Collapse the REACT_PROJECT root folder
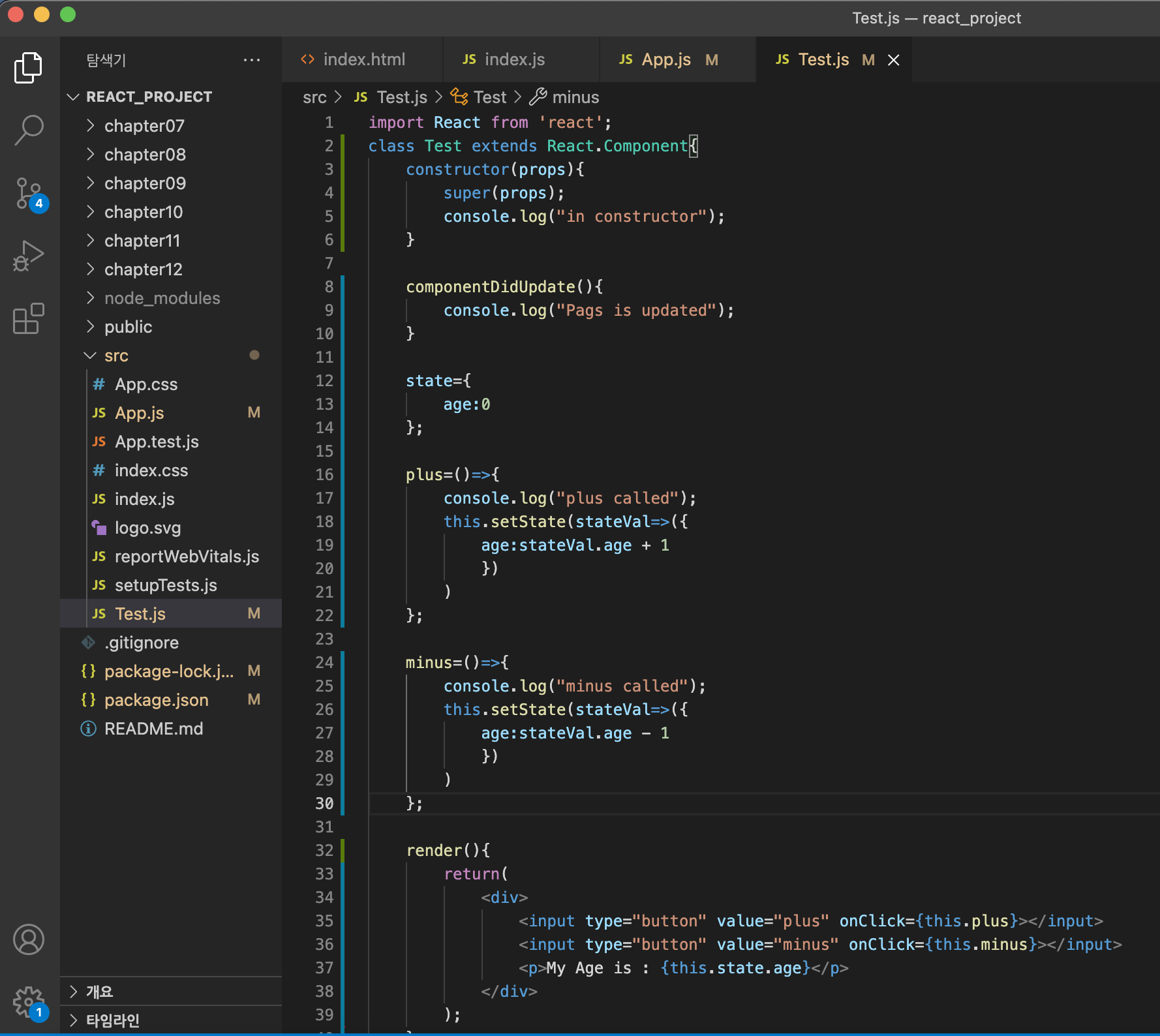Viewport: 1160px width, 1036px height. tap(74, 97)
